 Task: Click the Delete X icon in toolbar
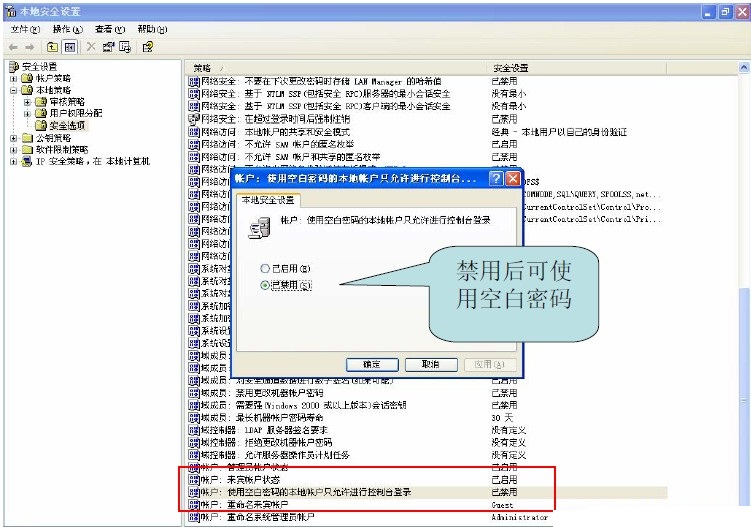point(91,46)
